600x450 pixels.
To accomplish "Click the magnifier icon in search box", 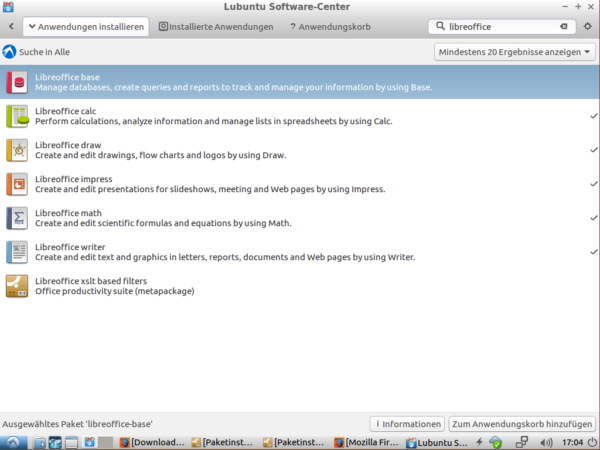I will point(440,26).
